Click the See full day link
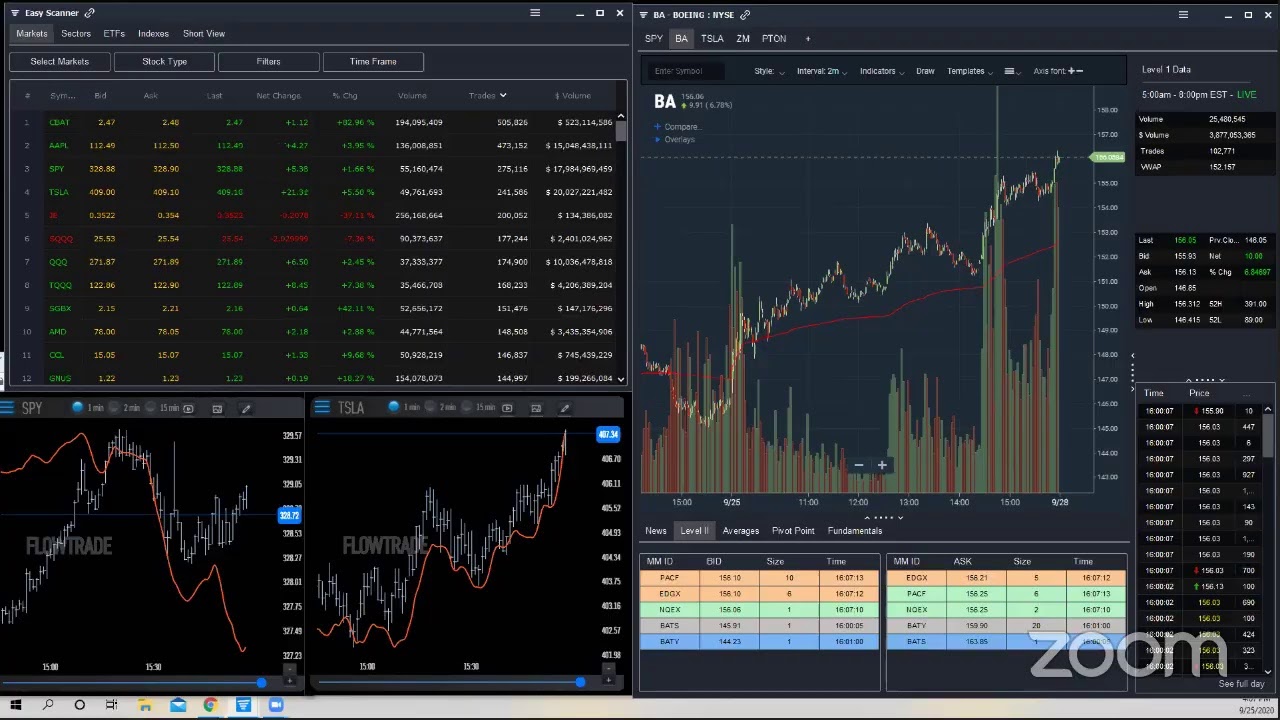The height and width of the screenshot is (720, 1280). click(x=1242, y=684)
